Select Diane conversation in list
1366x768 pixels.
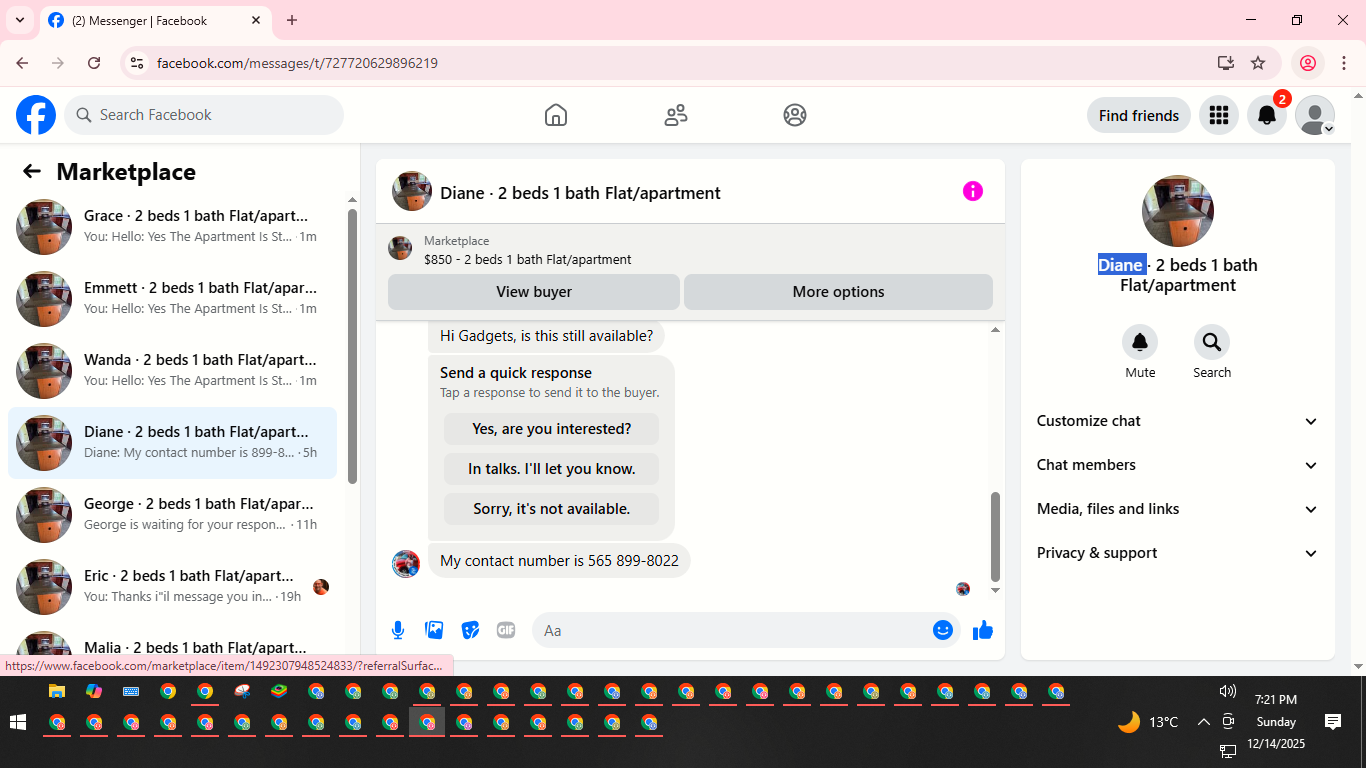[x=172, y=443]
